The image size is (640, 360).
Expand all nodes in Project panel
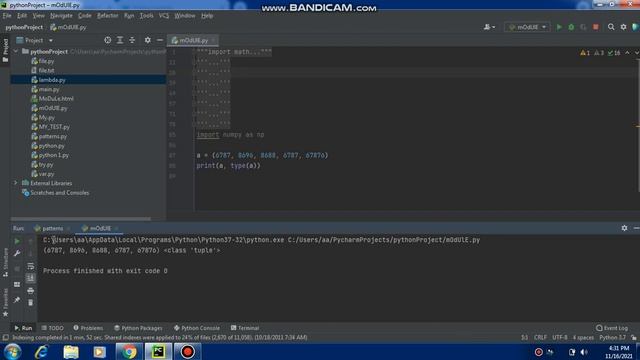[x=120, y=40]
